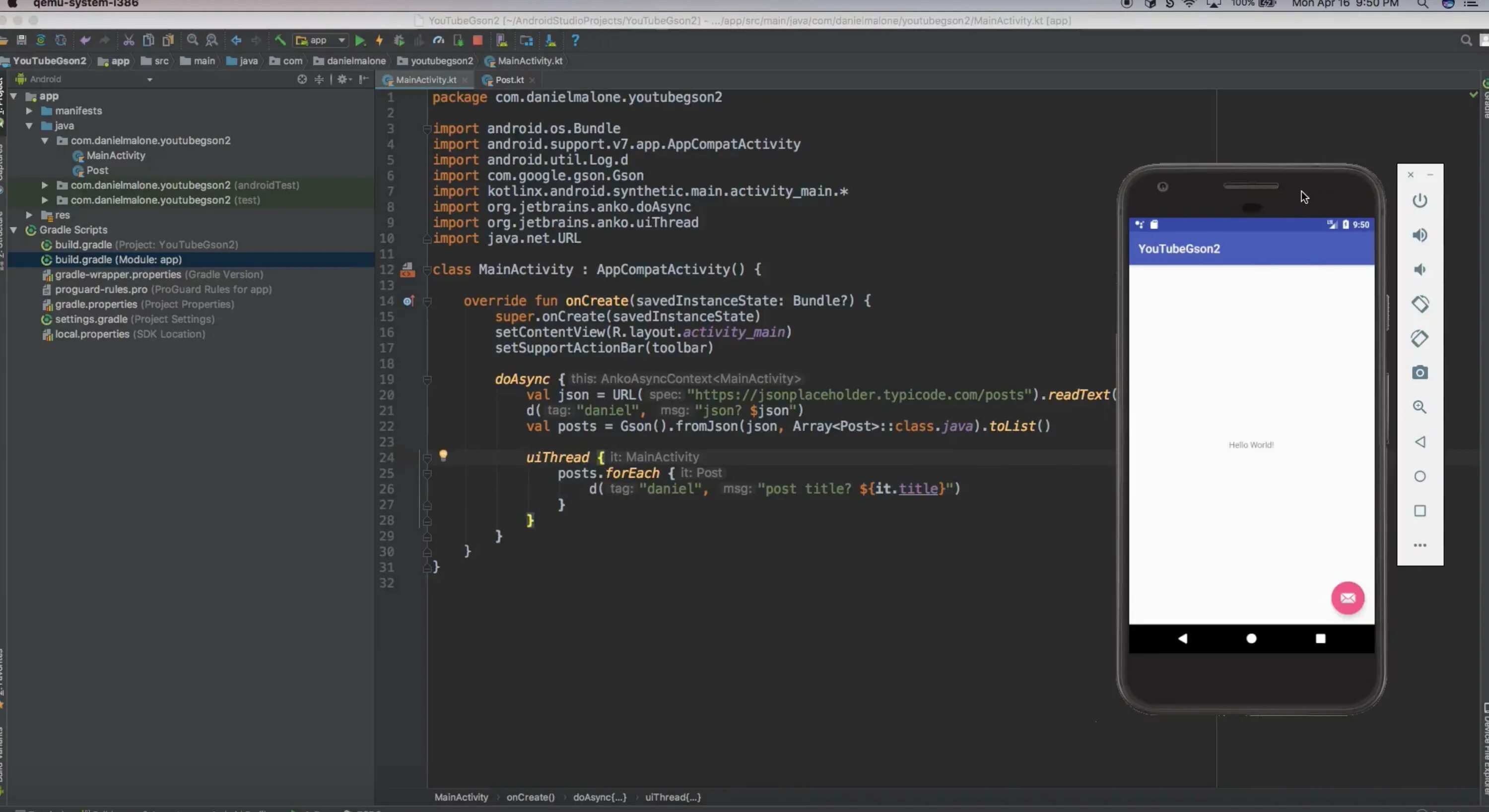Switch to the Post.kt editor tab
1489x812 pixels.
(x=509, y=80)
